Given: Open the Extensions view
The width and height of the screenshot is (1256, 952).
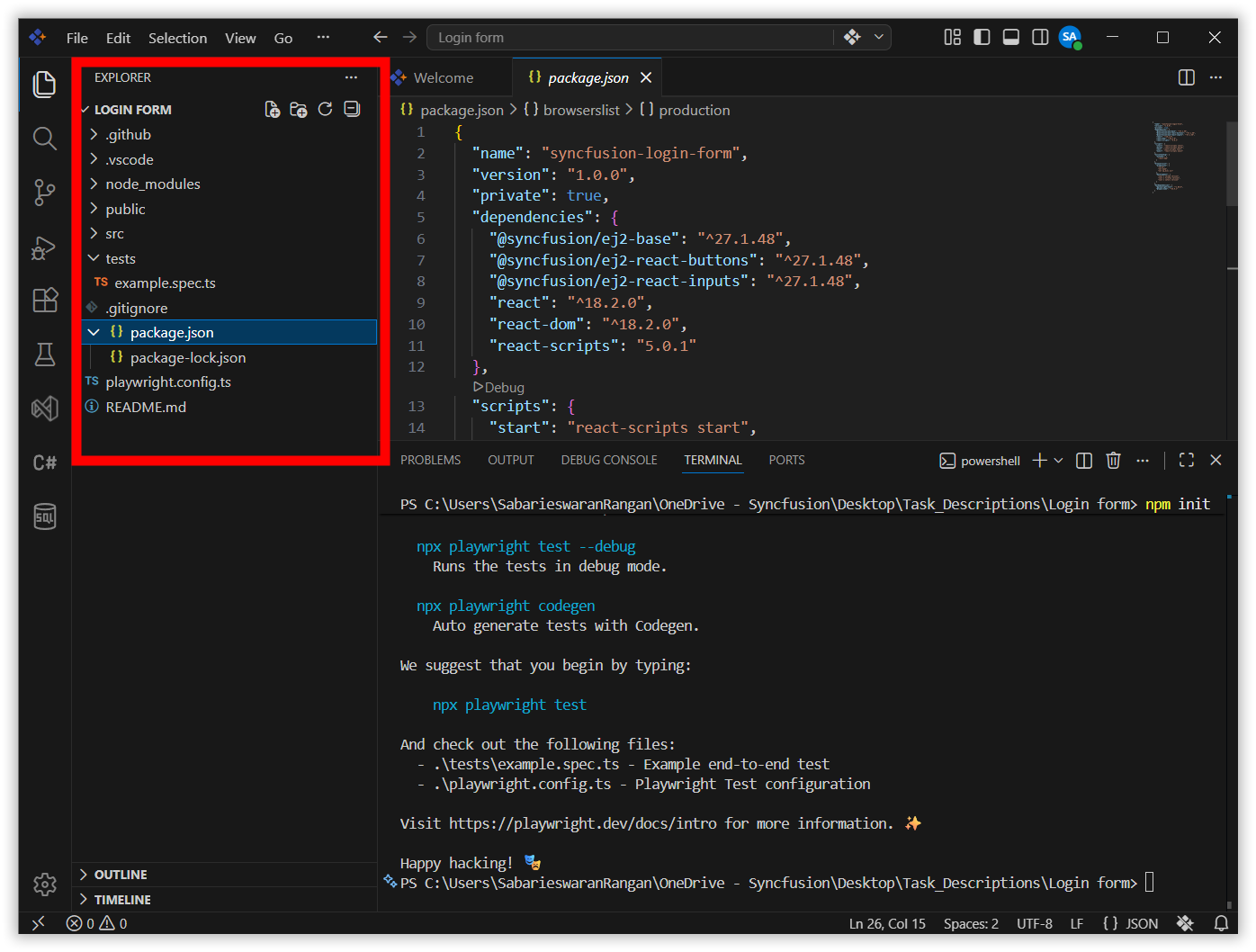Looking at the screenshot, I should 44,300.
